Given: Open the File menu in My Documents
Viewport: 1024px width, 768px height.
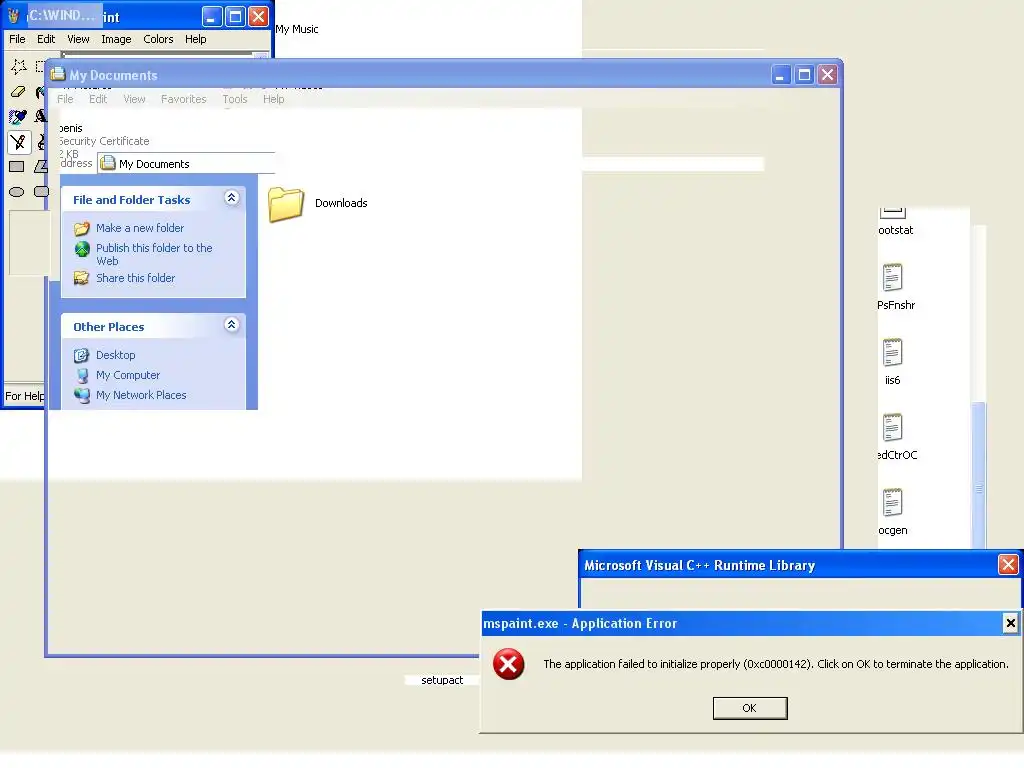Looking at the screenshot, I should tap(65, 99).
